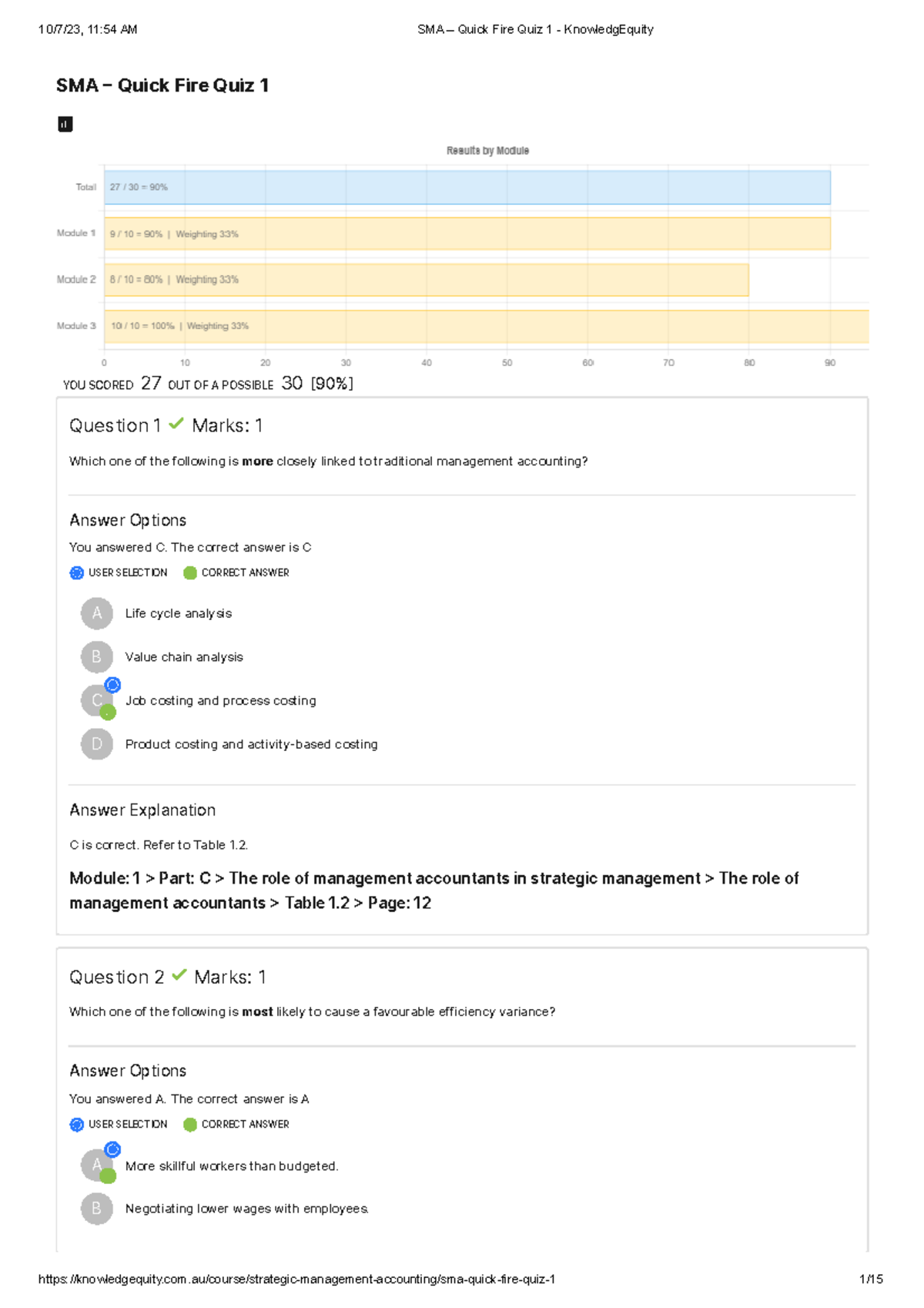Viewport: 924px width, 1308px height.
Task: Click the Module 1 Table 1.2 reference text
Action: pyautogui.click(x=434, y=890)
